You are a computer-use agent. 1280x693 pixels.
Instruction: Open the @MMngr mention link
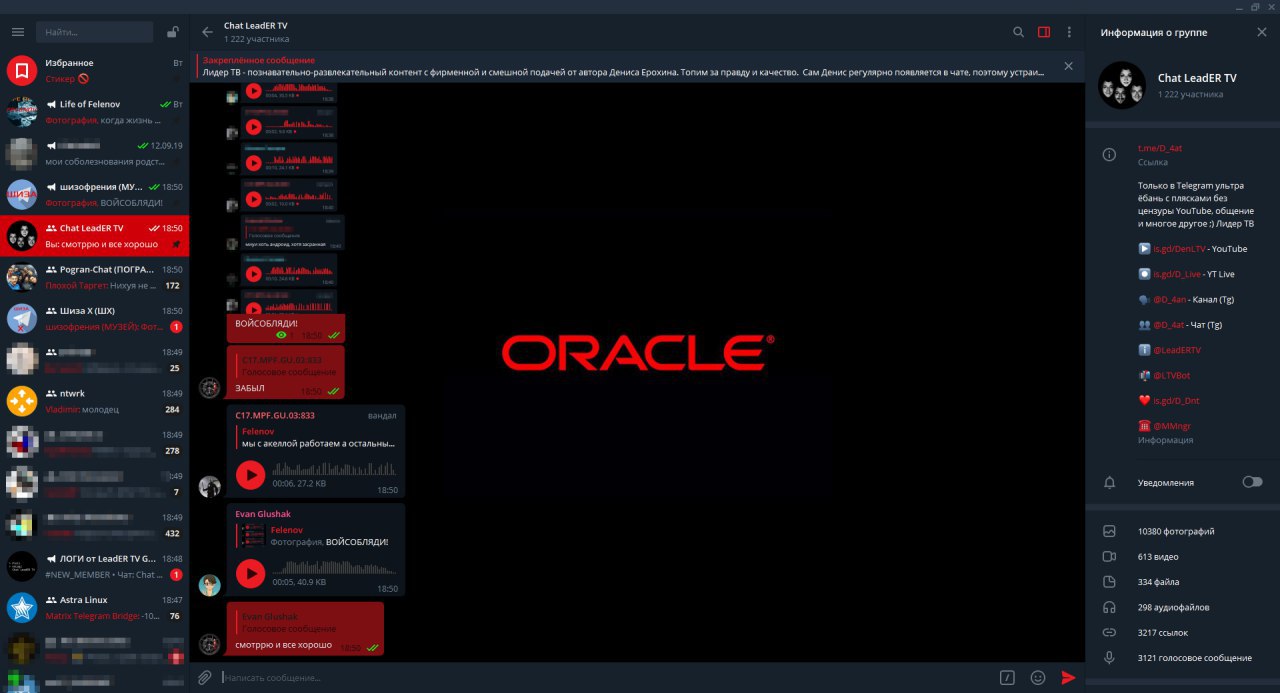coord(1172,426)
